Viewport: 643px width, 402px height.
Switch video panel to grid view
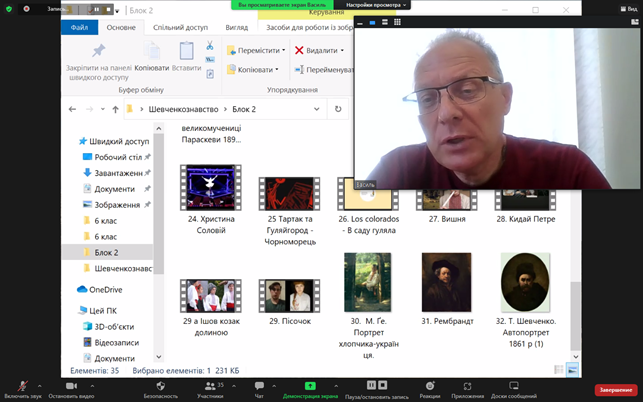397,22
